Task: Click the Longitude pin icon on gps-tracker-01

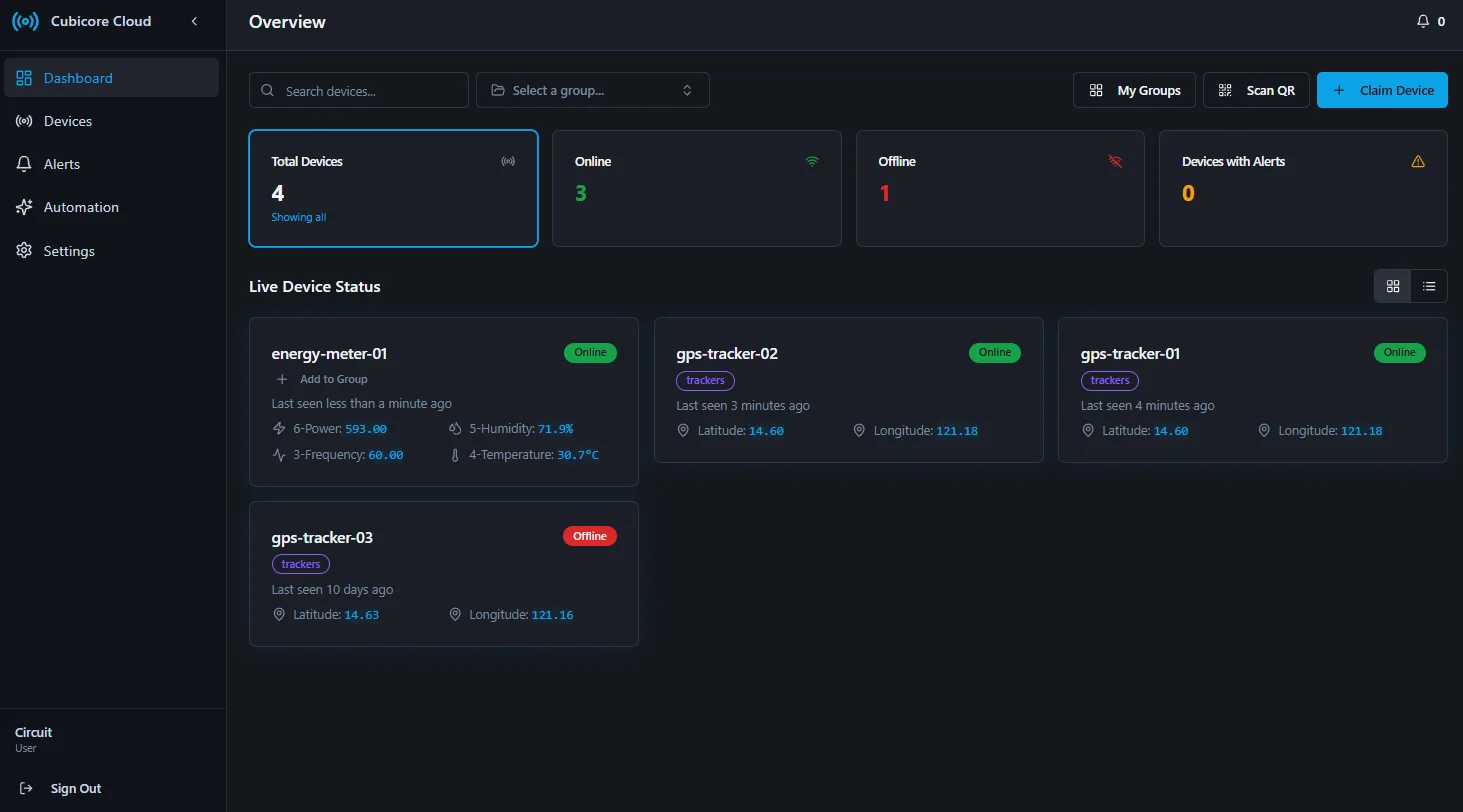Action: 1264,430
